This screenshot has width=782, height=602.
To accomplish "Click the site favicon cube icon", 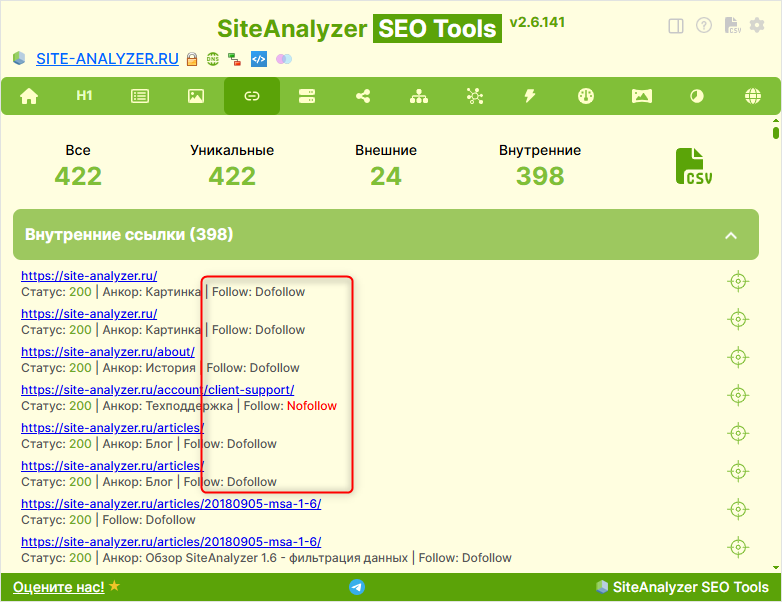I will (19, 58).
